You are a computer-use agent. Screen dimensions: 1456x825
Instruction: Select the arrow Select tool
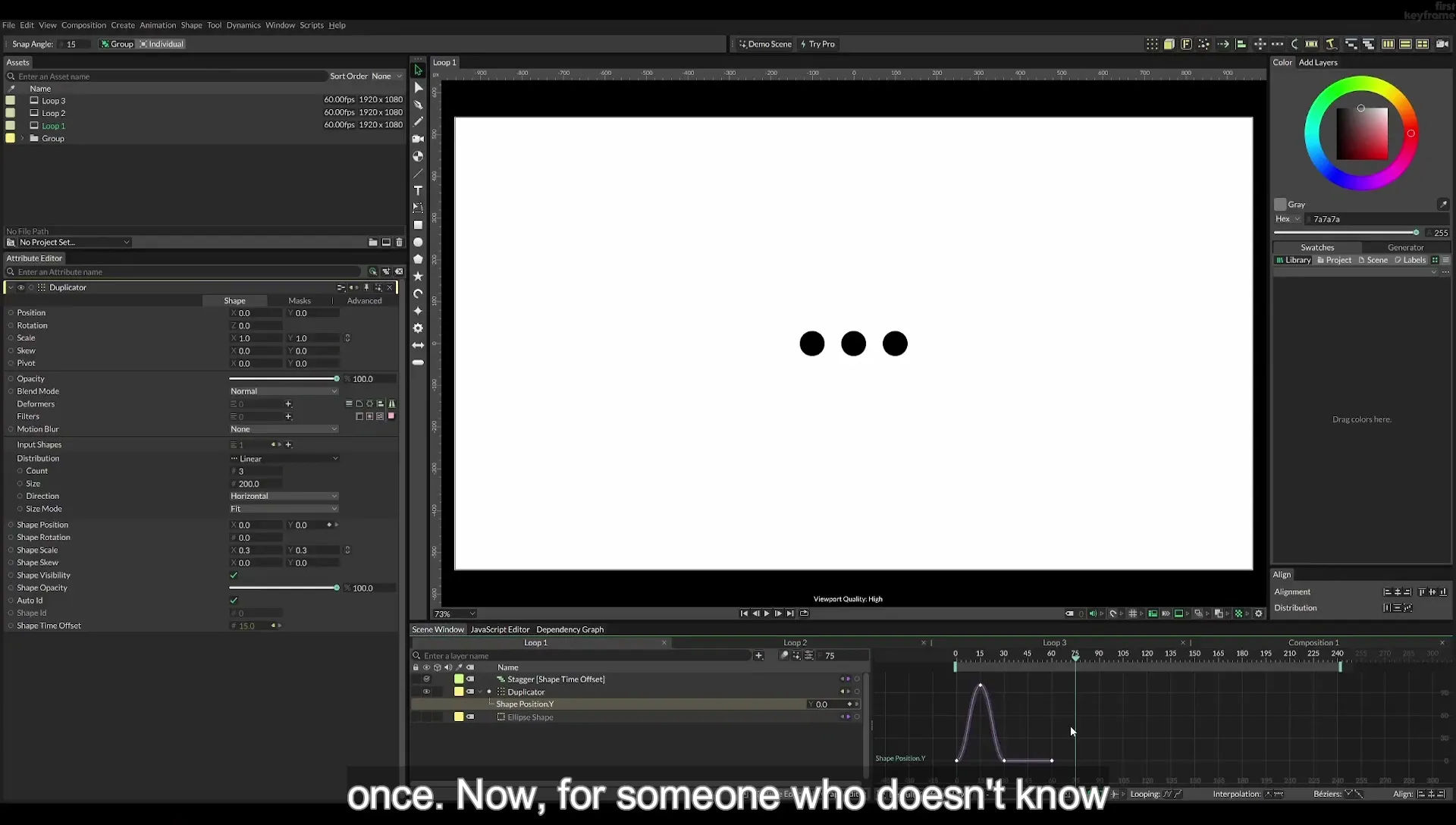tap(418, 70)
